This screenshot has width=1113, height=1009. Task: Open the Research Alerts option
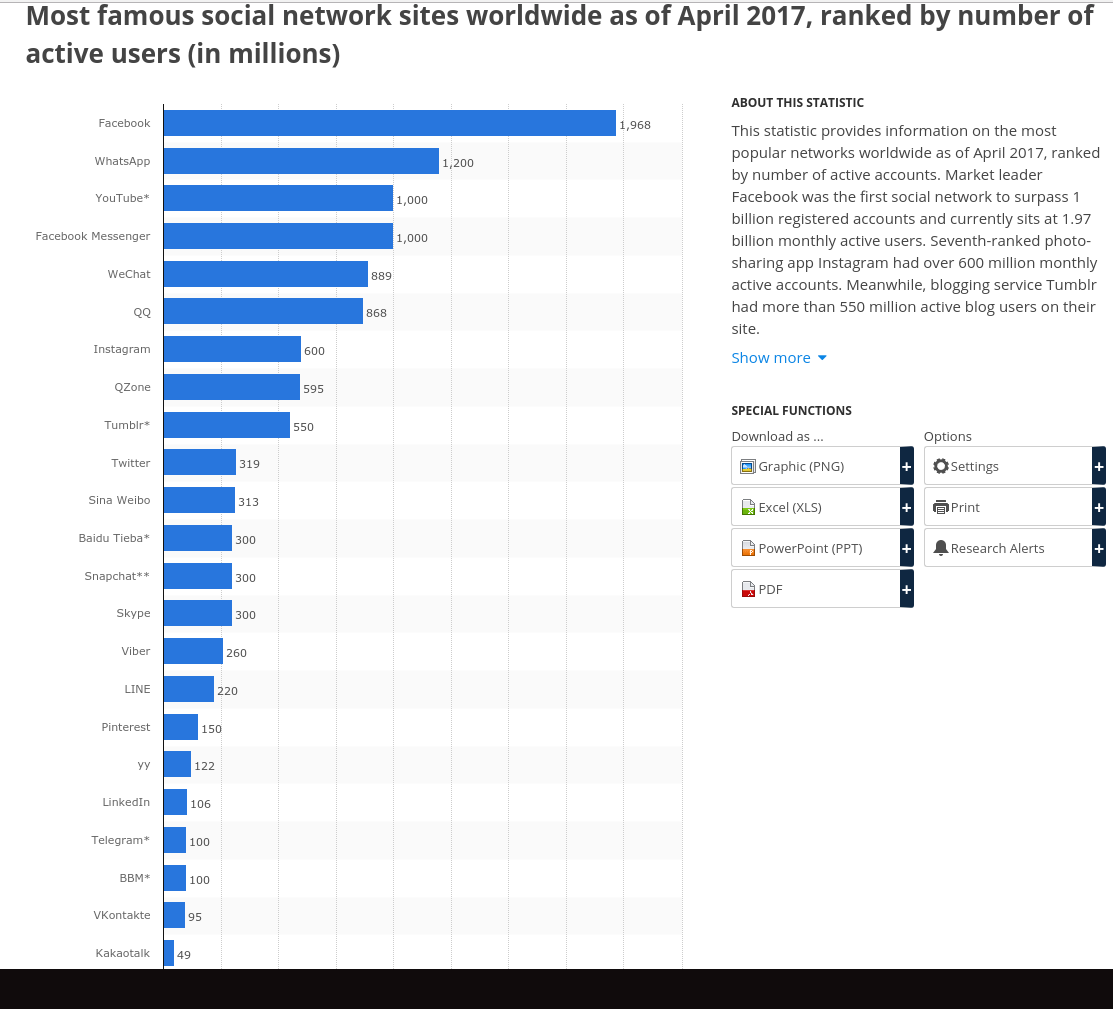(997, 548)
